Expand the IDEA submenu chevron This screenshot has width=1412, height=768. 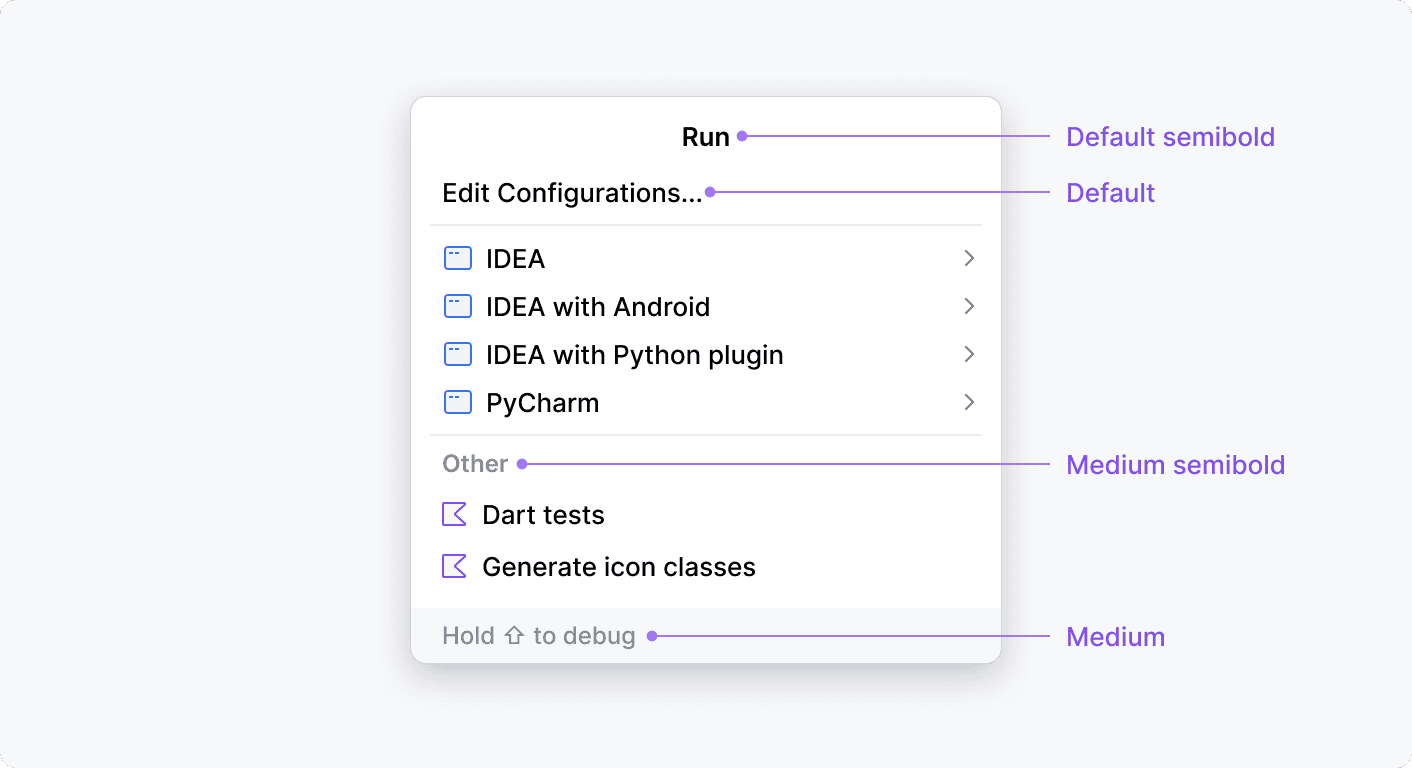coord(968,259)
